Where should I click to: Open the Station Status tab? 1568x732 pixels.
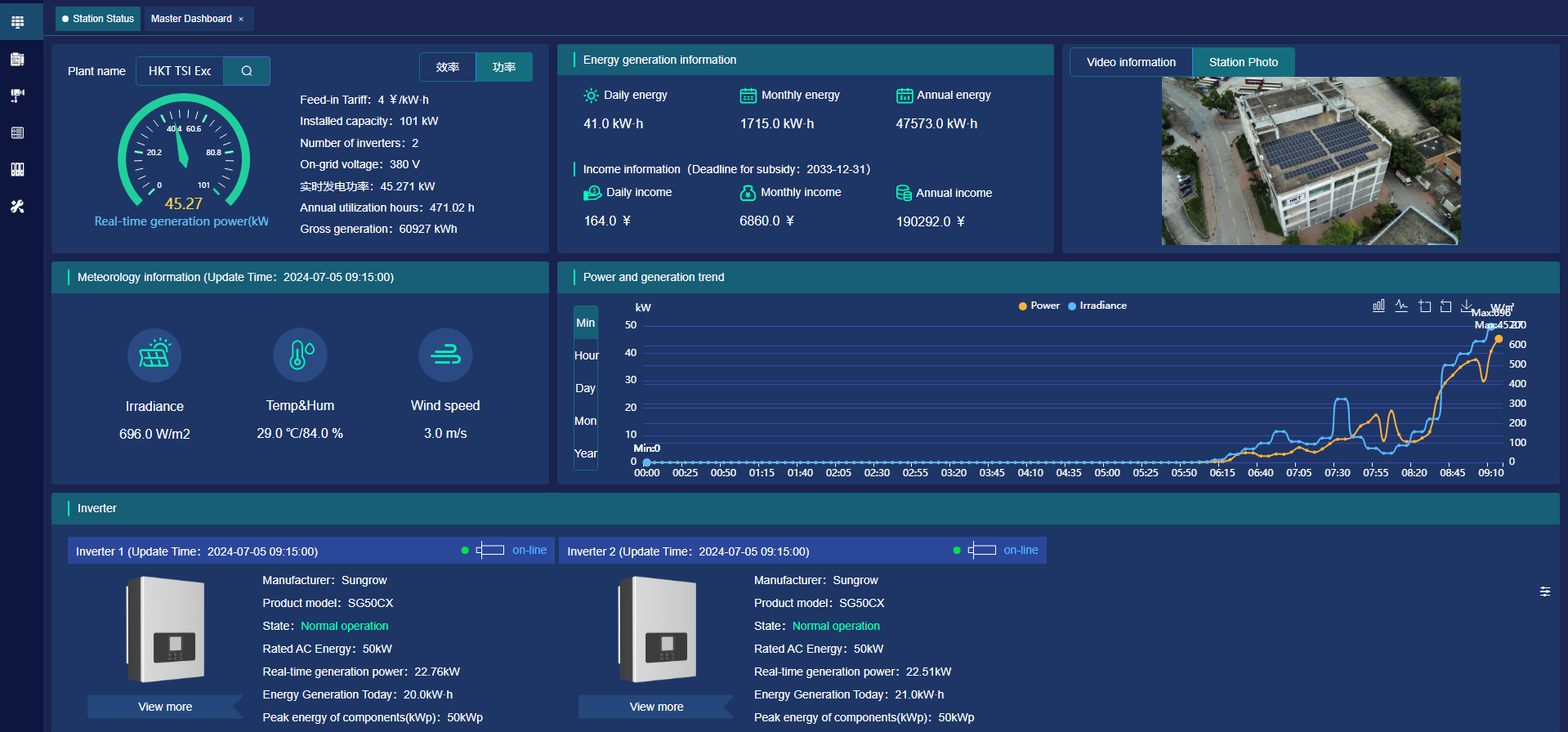coord(98,19)
